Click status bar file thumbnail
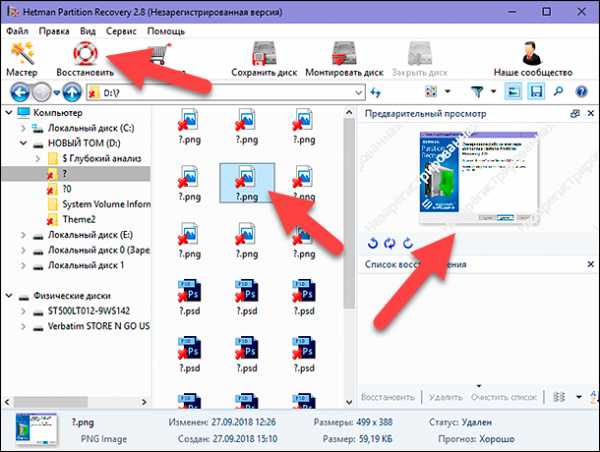The height and width of the screenshot is (452, 600). (x=36, y=429)
